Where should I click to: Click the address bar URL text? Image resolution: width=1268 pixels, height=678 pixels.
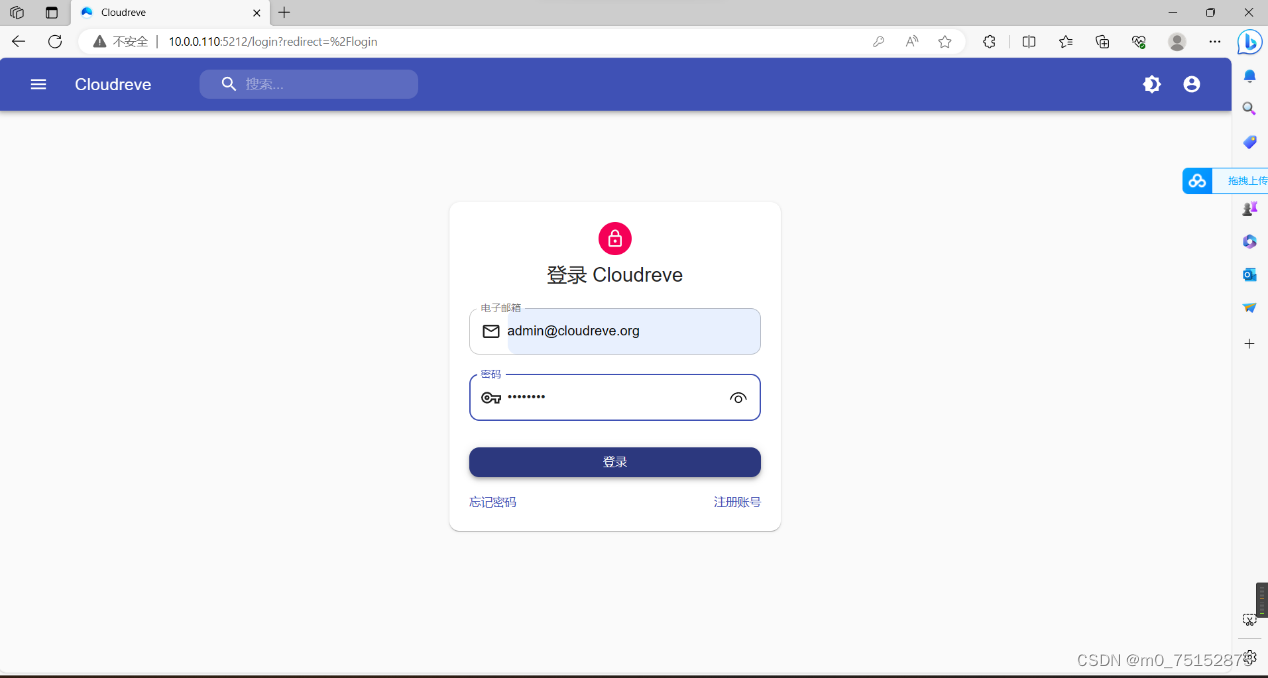273,42
